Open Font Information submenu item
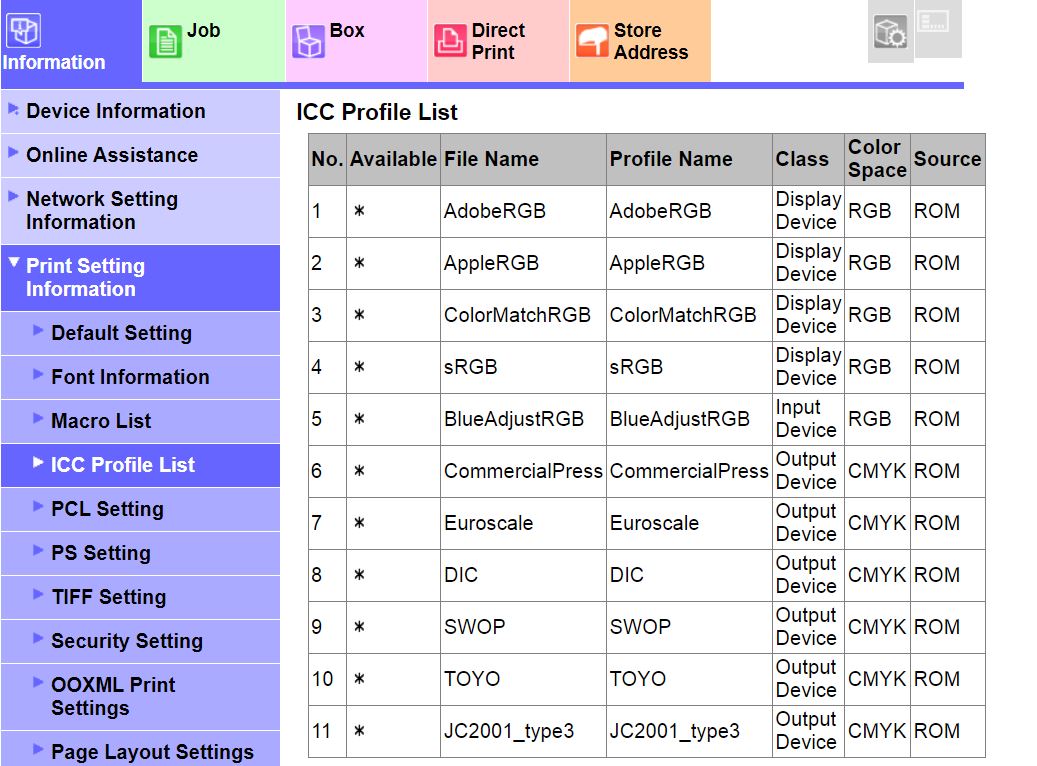This screenshot has width=1037, height=766. click(x=140, y=378)
